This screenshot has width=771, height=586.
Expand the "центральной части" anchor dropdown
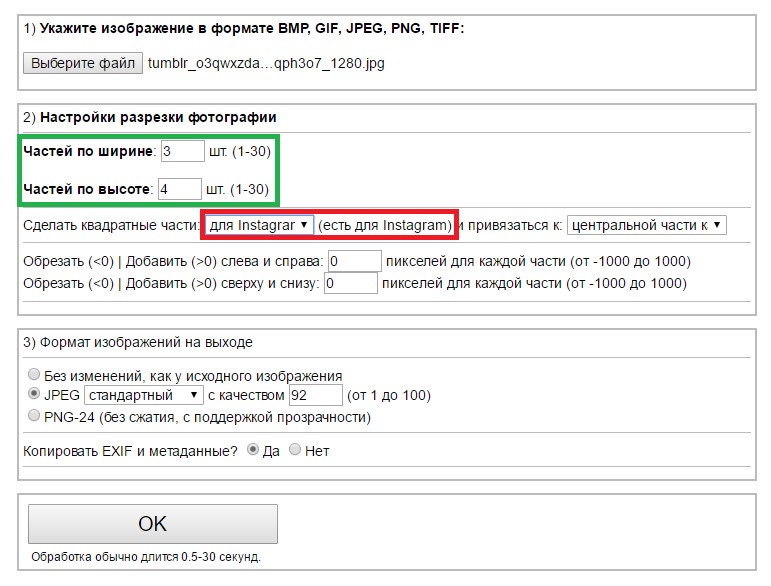click(x=646, y=226)
